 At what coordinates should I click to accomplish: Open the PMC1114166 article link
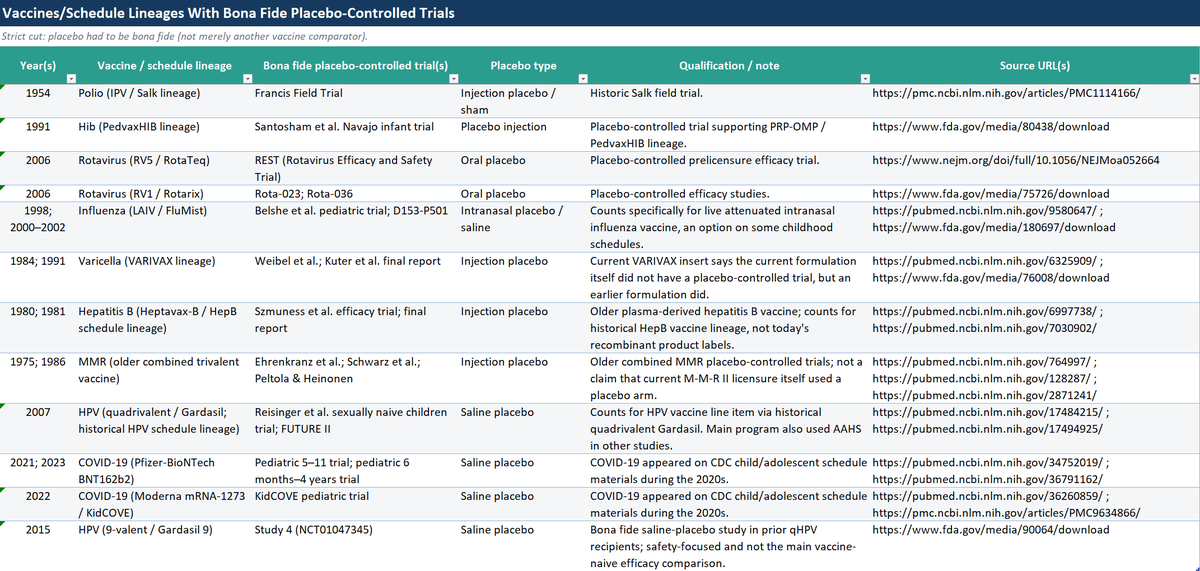click(1006, 93)
